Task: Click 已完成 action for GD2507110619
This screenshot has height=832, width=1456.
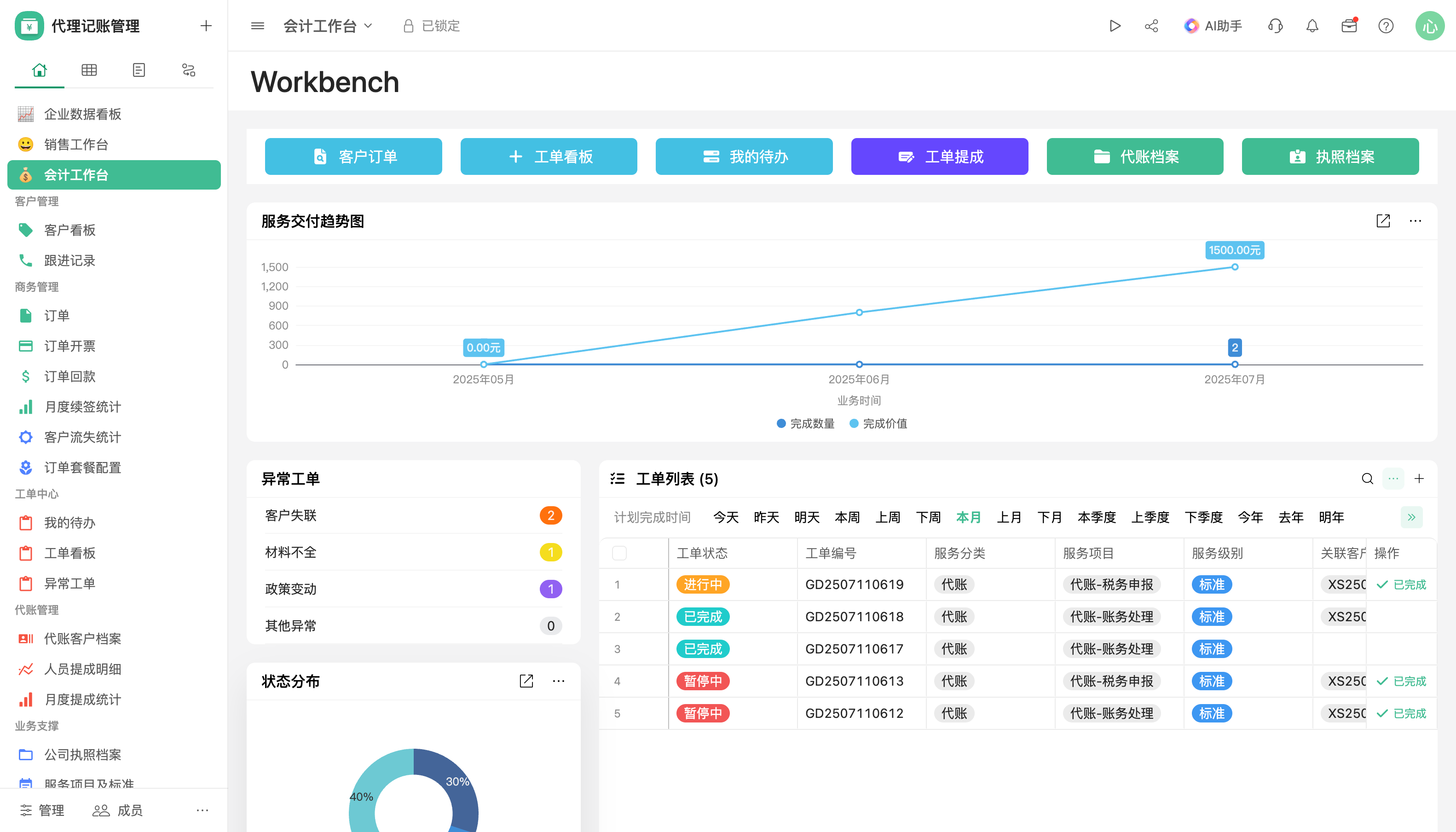Action: pos(1402,584)
